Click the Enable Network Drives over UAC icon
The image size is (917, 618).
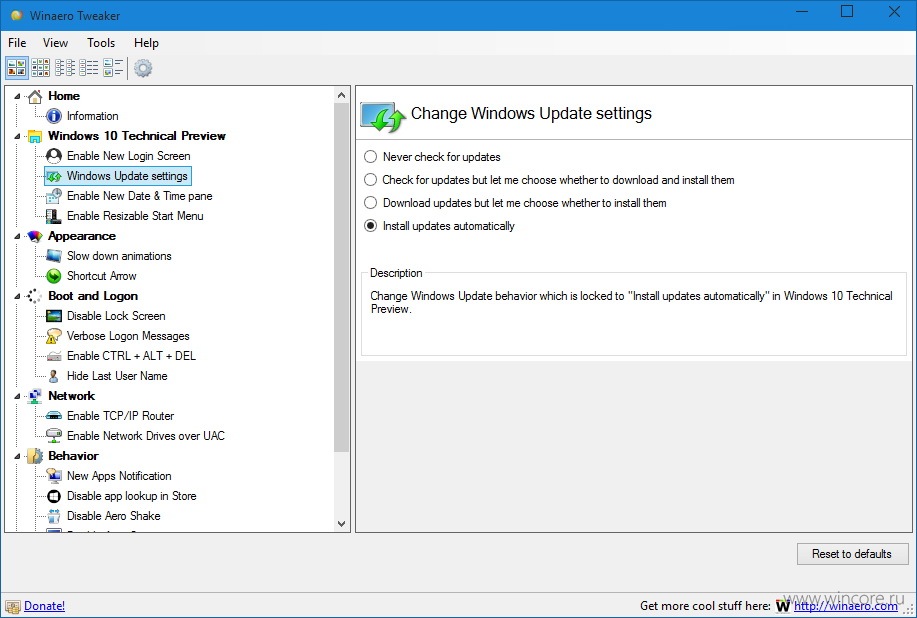[x=54, y=436]
